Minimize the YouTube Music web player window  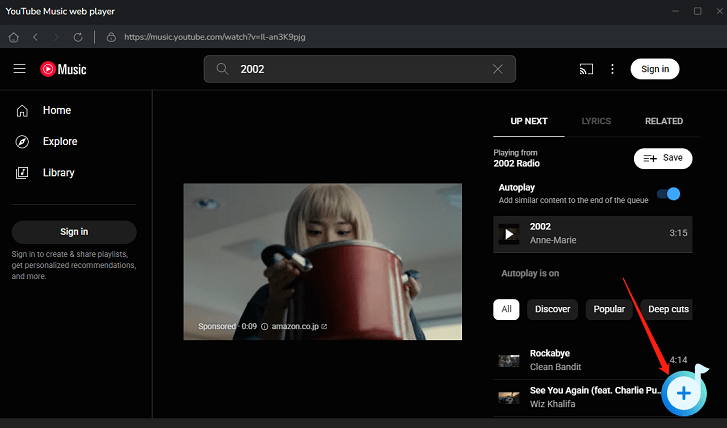(x=676, y=11)
